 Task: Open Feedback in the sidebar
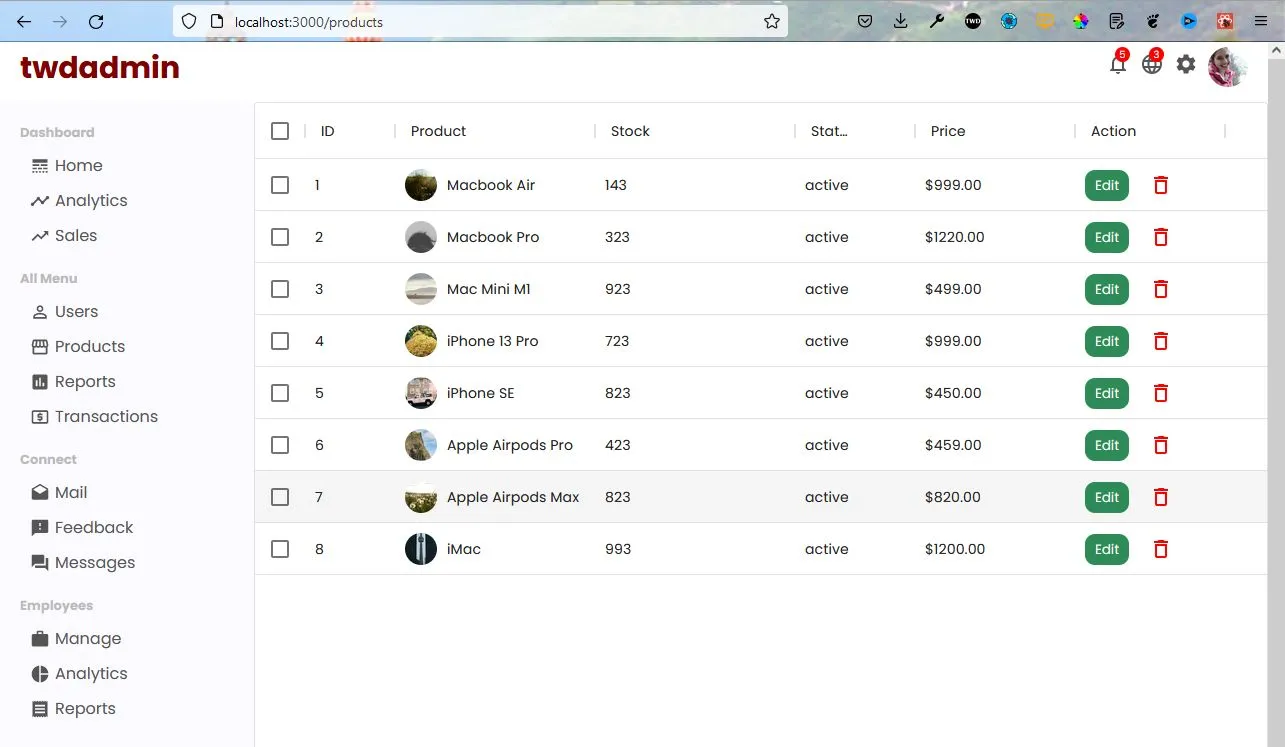point(82,528)
